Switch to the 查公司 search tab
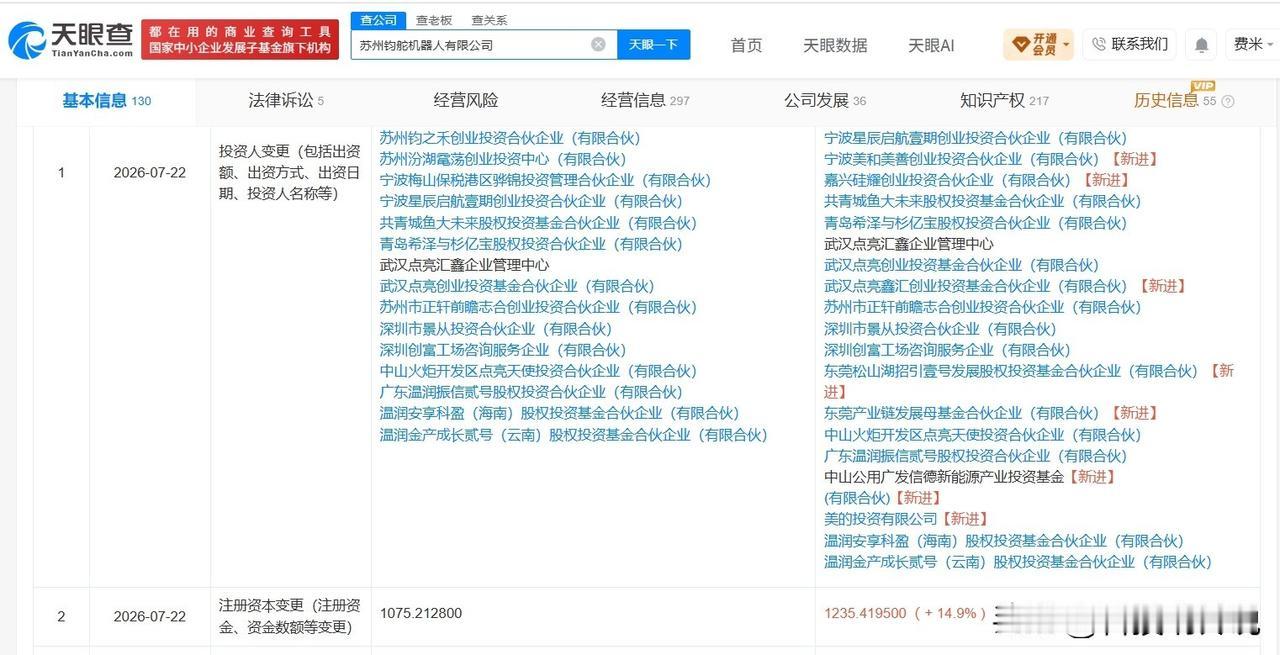 coord(379,20)
